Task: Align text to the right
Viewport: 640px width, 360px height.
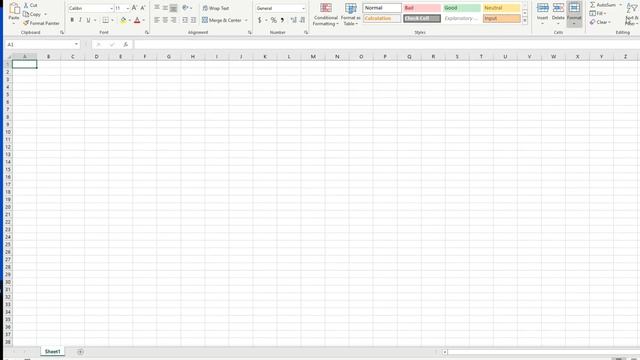Action: click(173, 20)
